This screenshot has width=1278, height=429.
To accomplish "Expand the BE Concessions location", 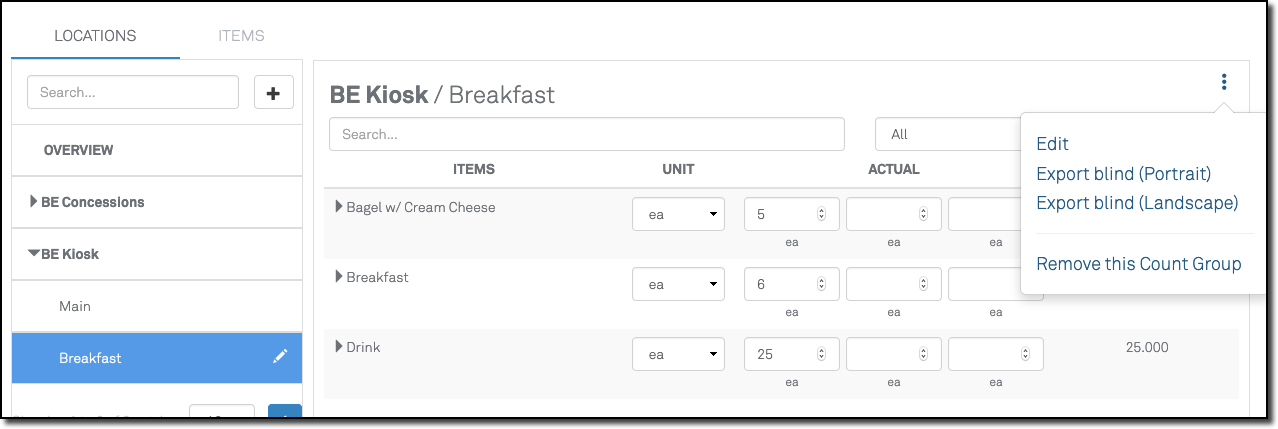I will coord(35,202).
